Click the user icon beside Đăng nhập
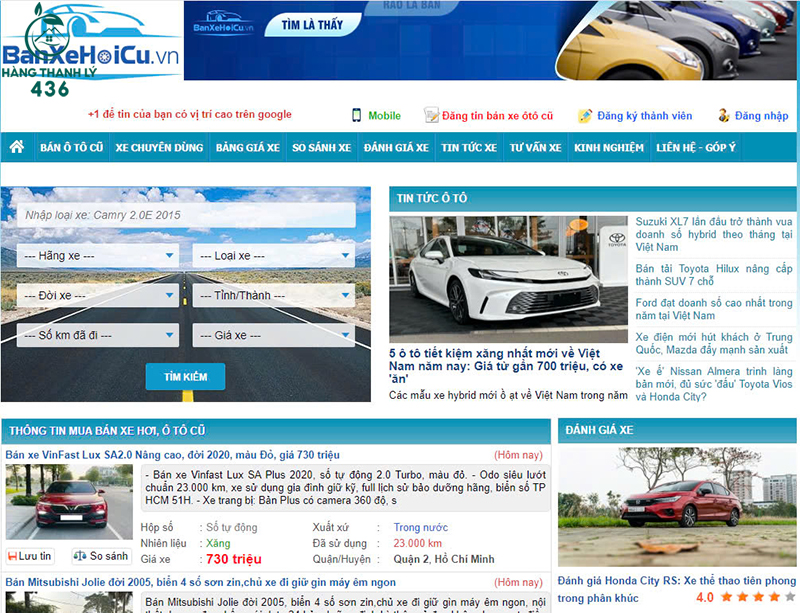 point(723,116)
